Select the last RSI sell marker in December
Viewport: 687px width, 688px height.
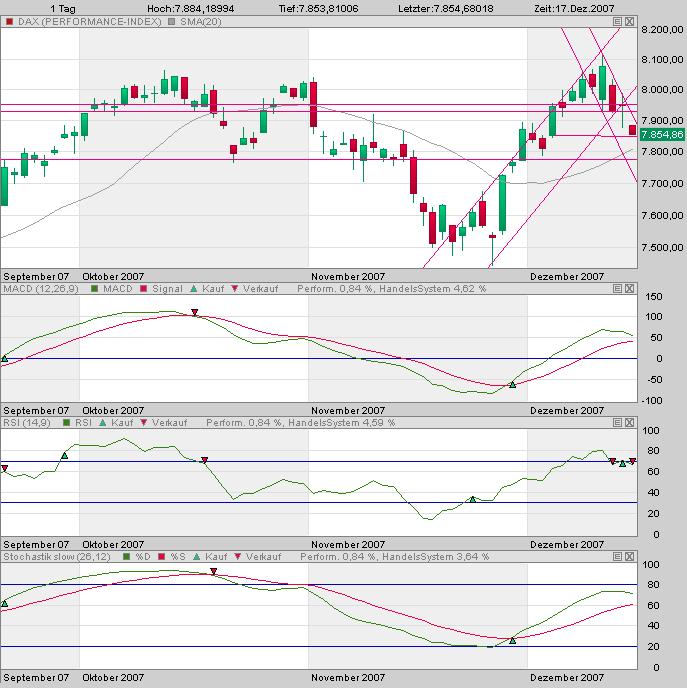pos(632,461)
